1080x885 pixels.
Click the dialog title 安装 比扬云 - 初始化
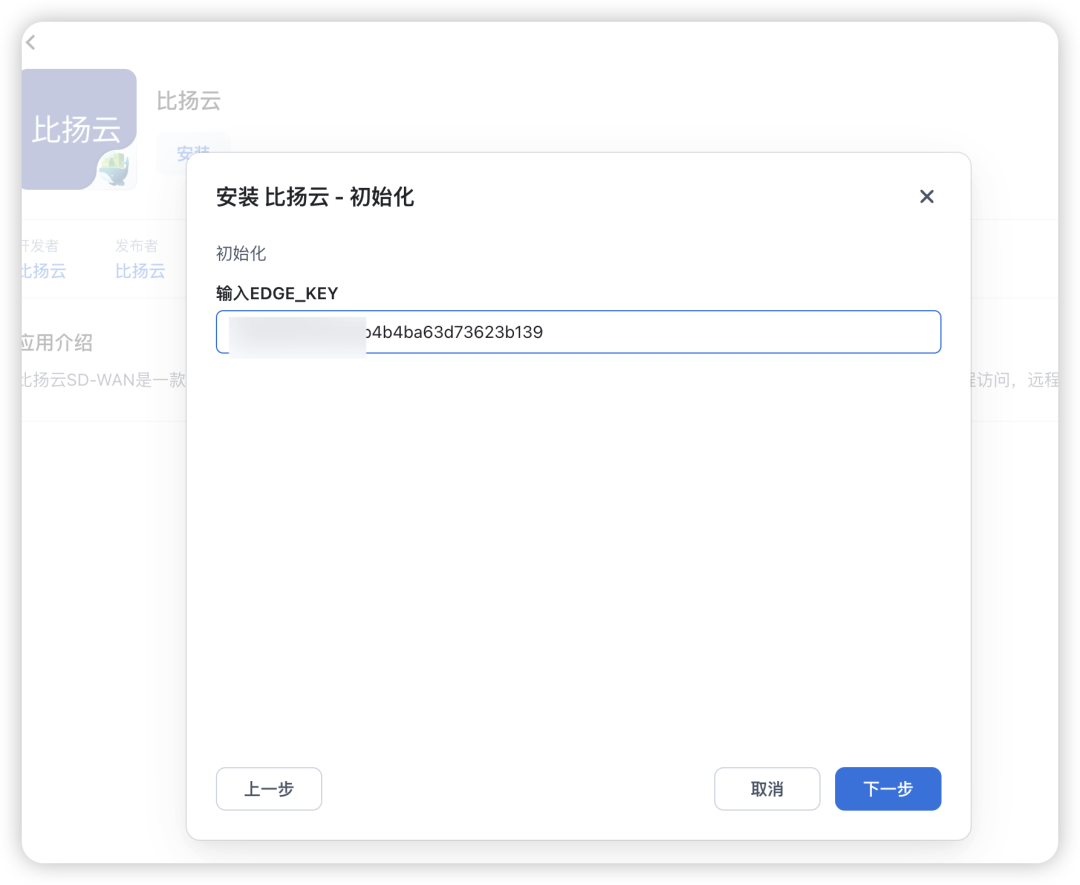click(316, 197)
